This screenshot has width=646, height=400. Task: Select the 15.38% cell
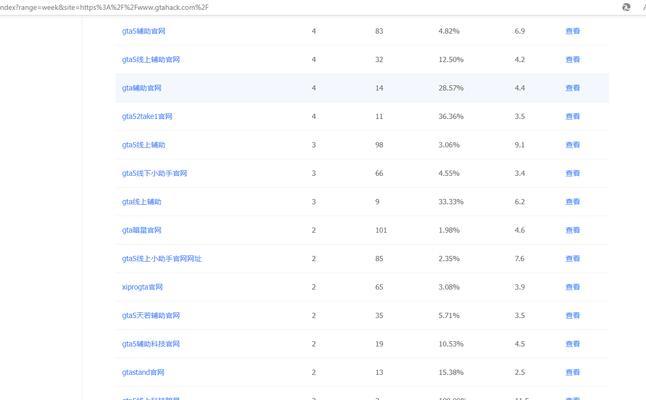coord(451,372)
